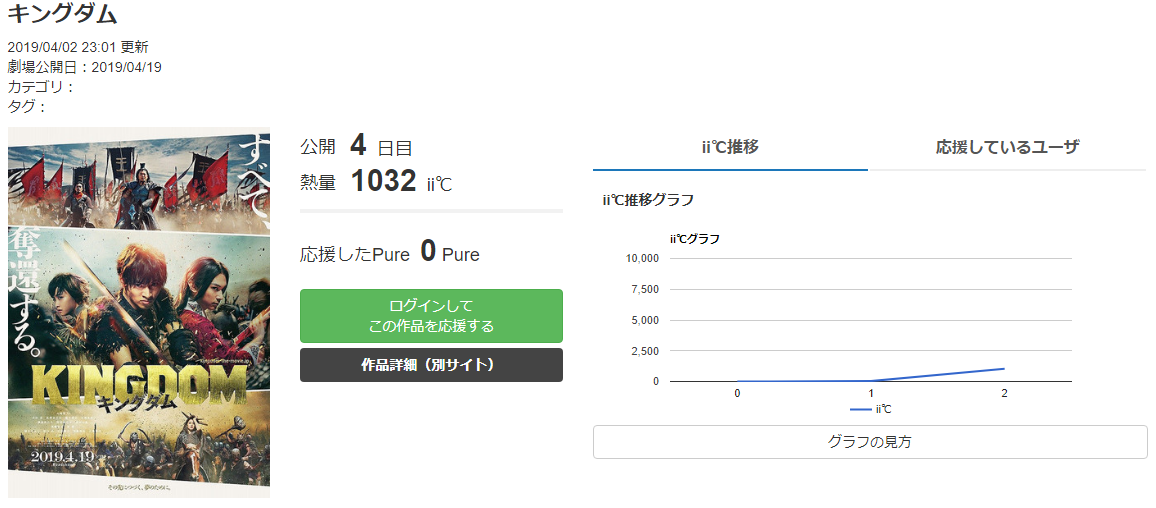Viewport: 1156px width, 508px height.
Task: Click the 5,000 y-axis label
Action: 645,320
